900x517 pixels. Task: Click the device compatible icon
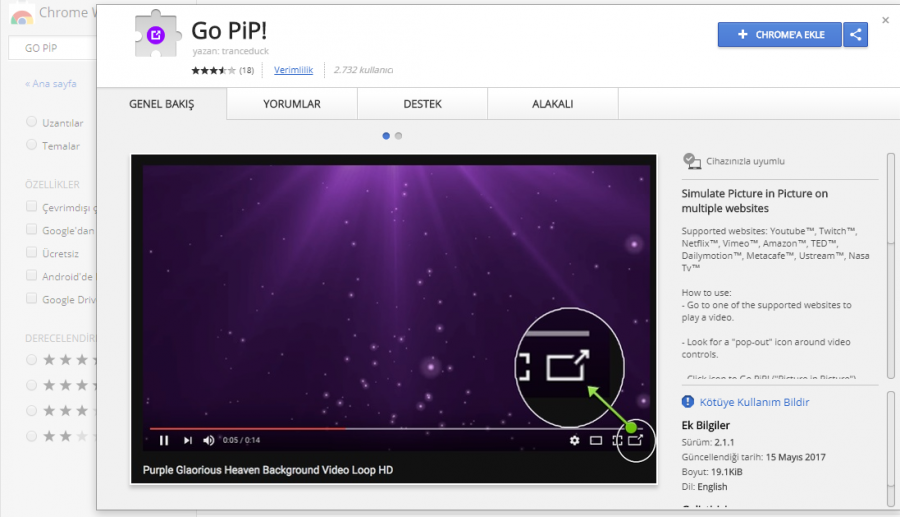click(692, 161)
